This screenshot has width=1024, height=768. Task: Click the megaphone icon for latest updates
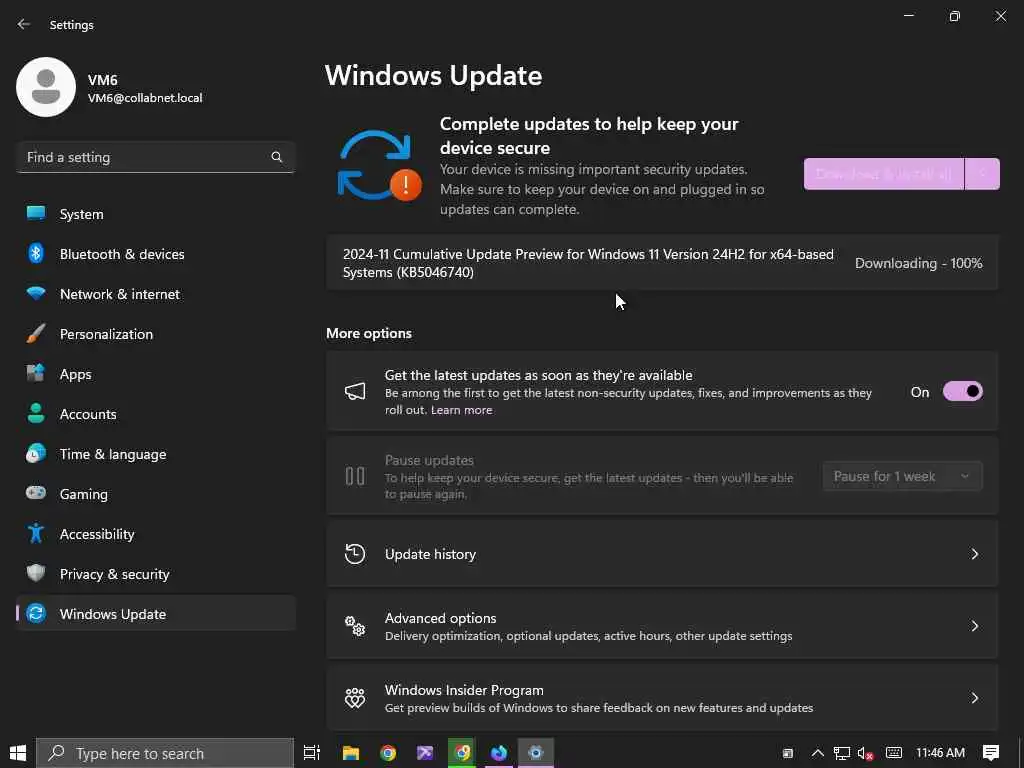pos(355,391)
